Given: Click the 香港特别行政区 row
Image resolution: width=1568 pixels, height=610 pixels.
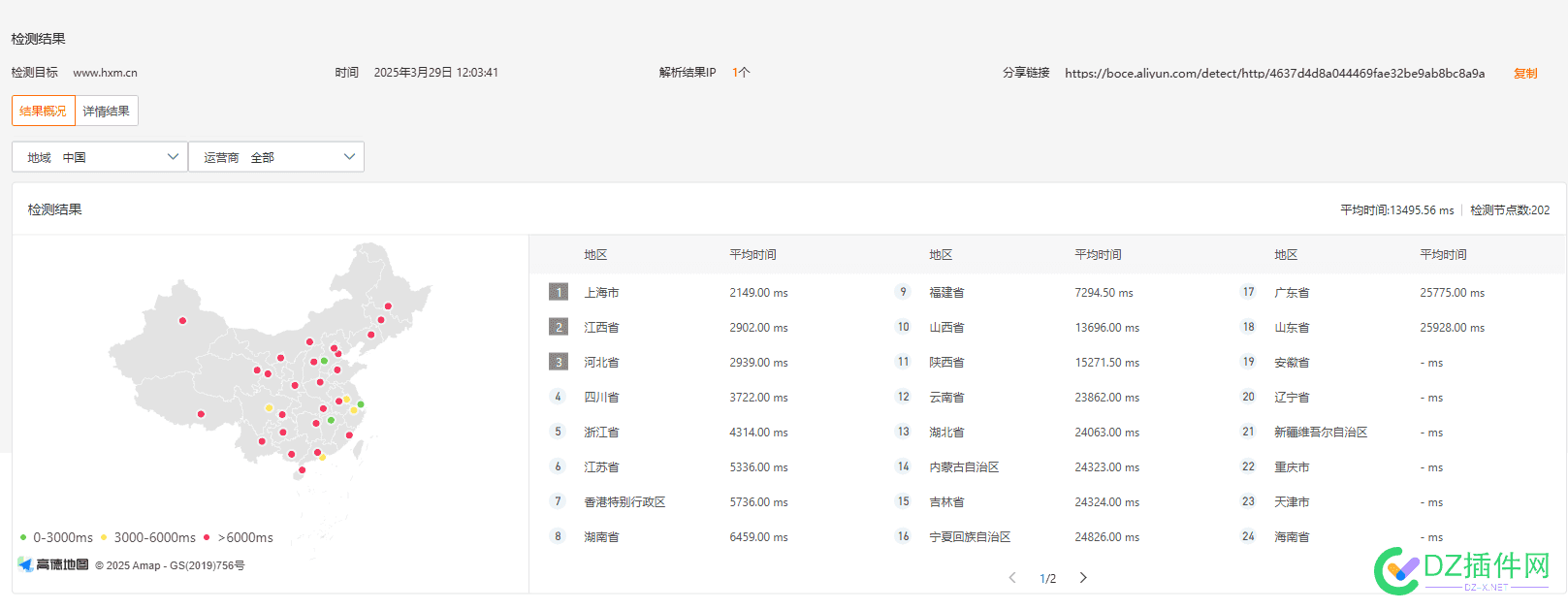Looking at the screenshot, I should click(702, 501).
